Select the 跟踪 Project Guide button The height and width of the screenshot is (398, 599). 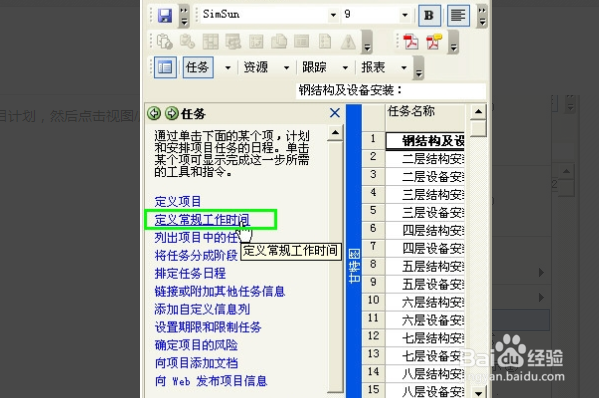coord(314,68)
